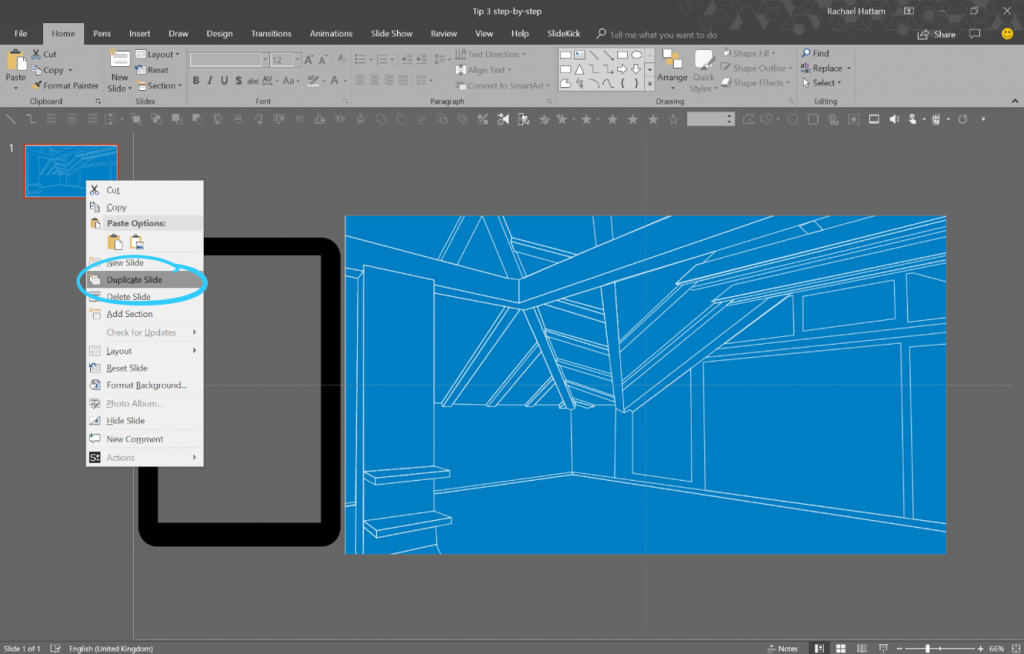Open Reading View from the status bar
Image resolution: width=1024 pixels, height=654 pixels.
click(x=864, y=647)
